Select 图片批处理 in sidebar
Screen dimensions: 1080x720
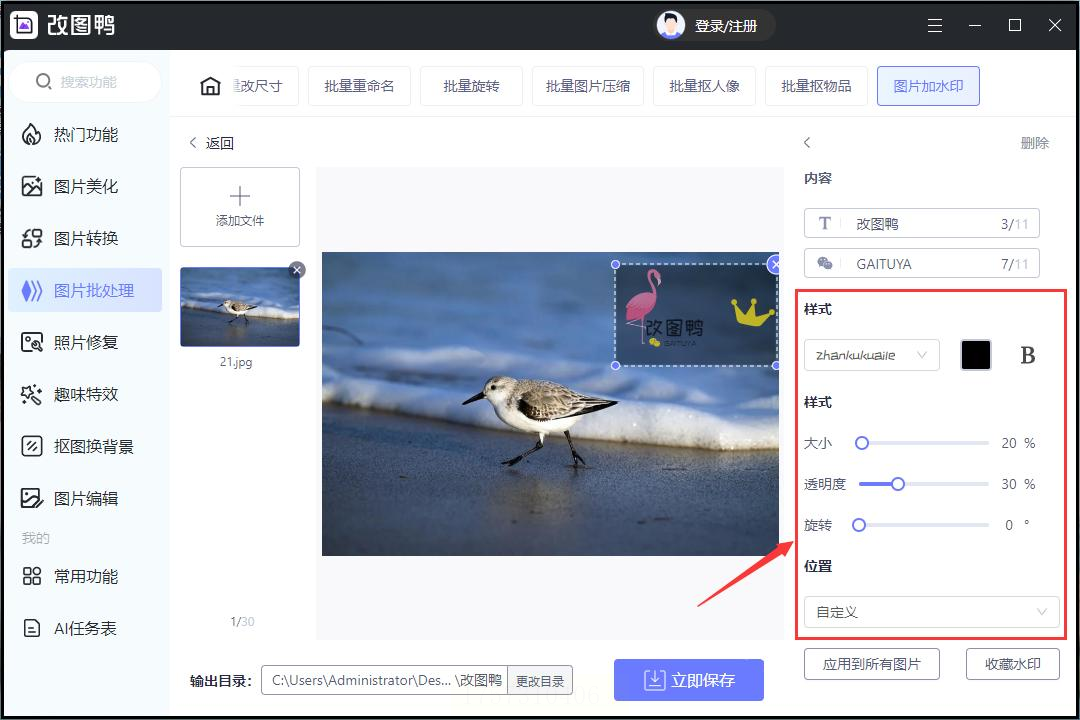tap(85, 290)
